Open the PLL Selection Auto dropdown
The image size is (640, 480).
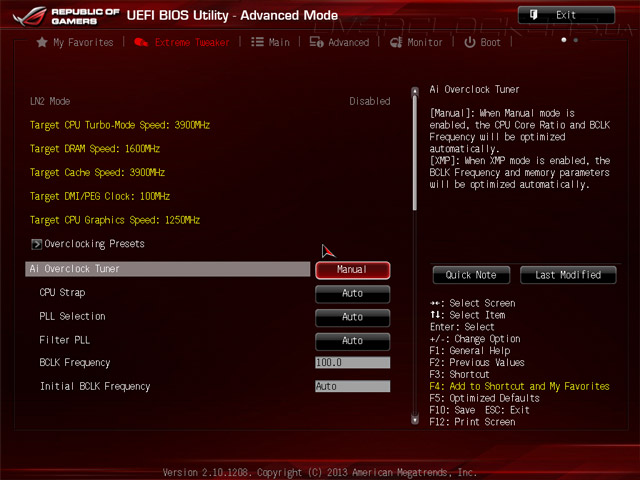(353, 318)
